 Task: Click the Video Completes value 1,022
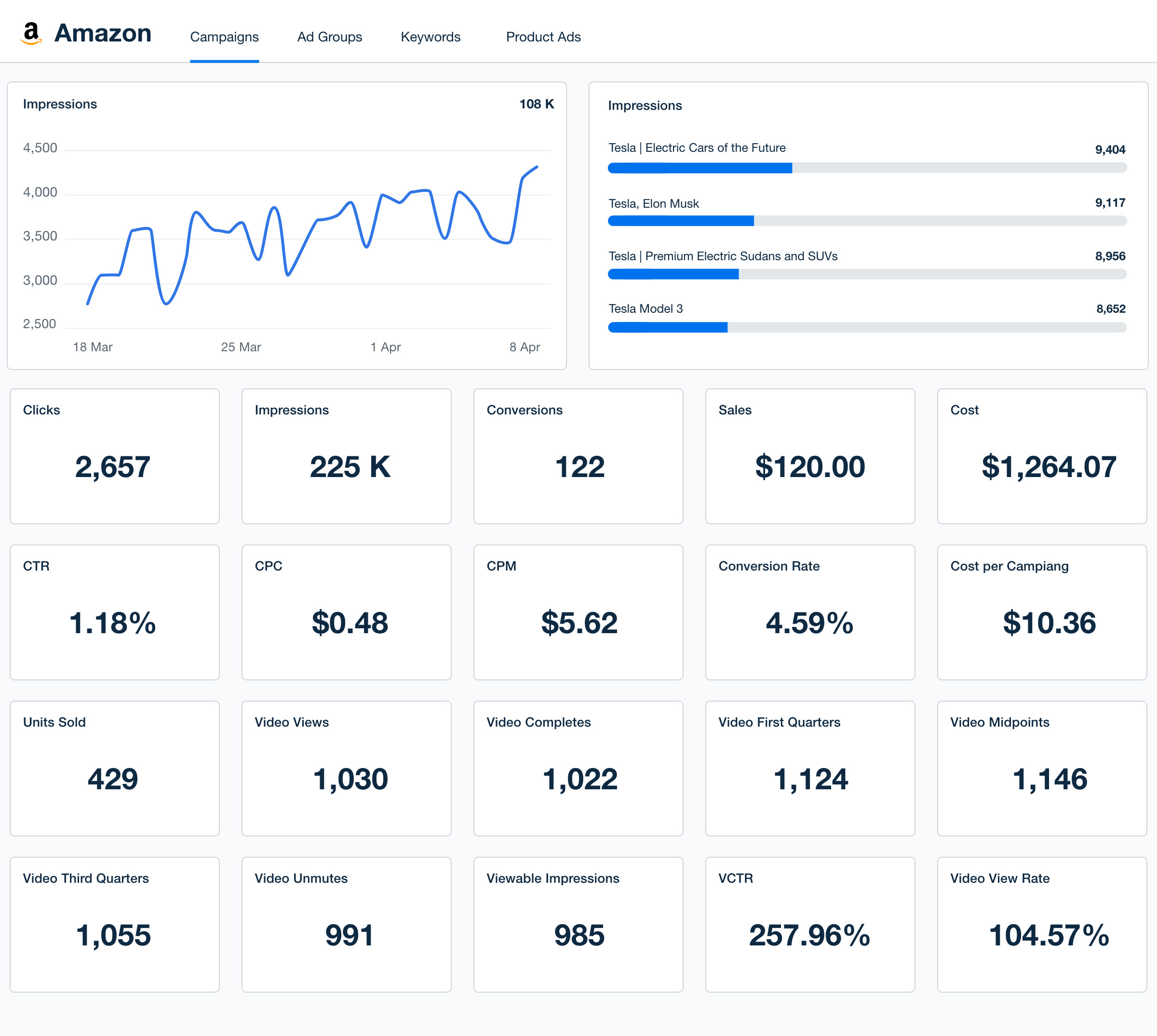click(579, 780)
